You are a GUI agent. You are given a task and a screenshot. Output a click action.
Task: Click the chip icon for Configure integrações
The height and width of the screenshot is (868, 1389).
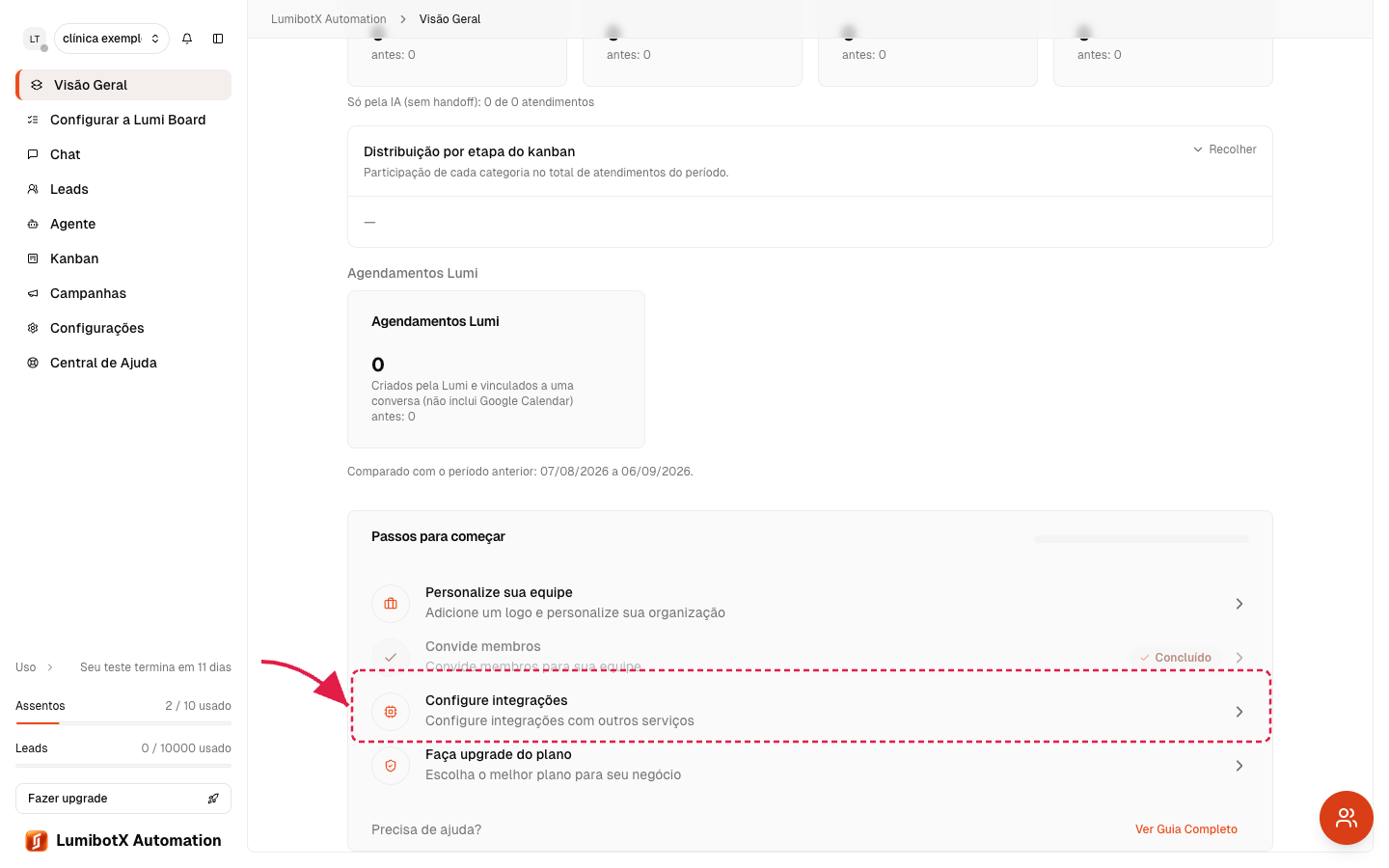[x=391, y=712]
